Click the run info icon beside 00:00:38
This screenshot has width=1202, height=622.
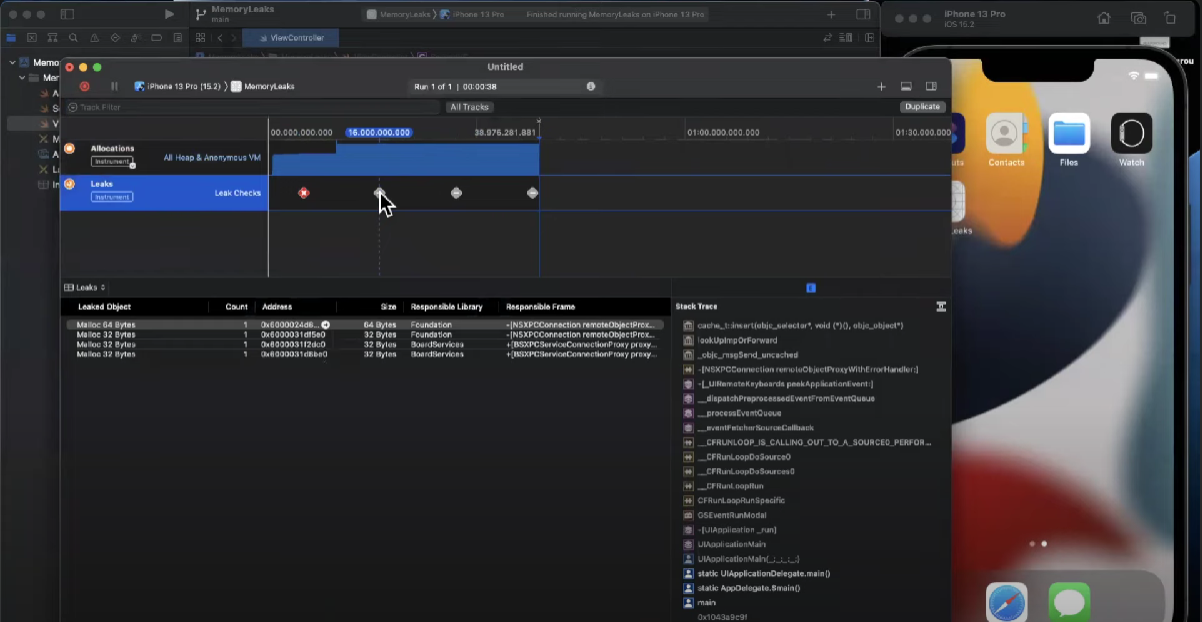(591, 87)
